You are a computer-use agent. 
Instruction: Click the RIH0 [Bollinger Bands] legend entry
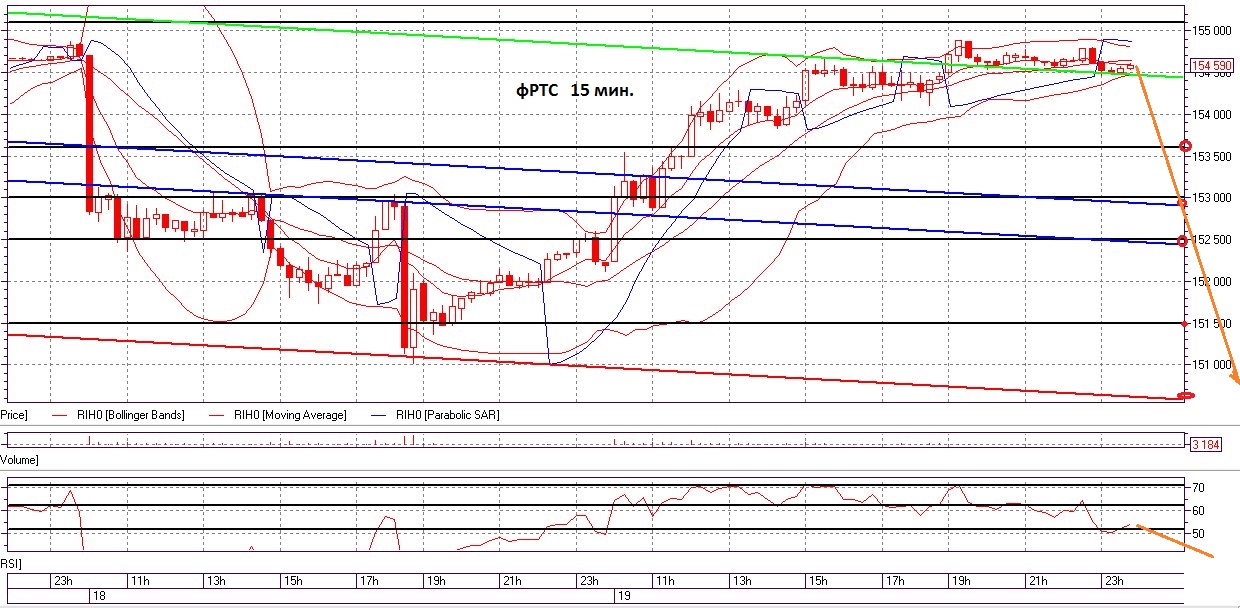click(x=129, y=414)
